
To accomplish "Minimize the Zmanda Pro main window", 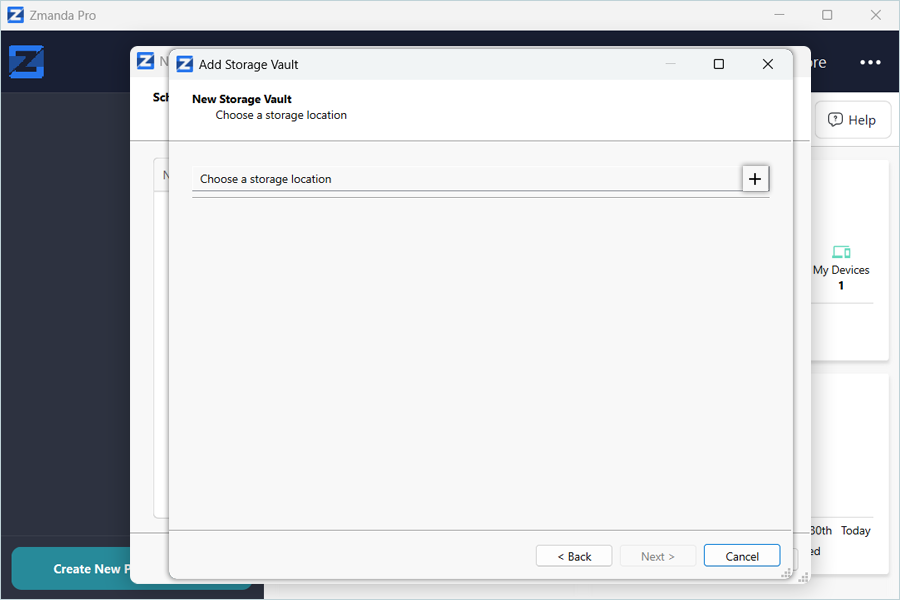I will (779, 15).
